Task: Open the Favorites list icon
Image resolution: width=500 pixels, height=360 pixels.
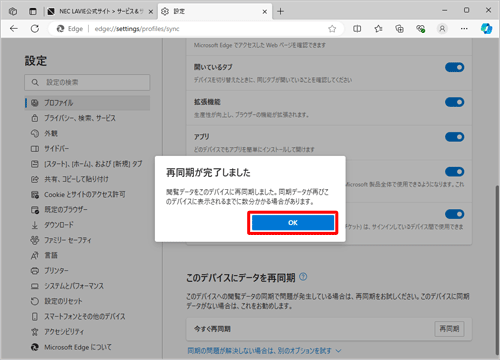Action: pos(378,29)
